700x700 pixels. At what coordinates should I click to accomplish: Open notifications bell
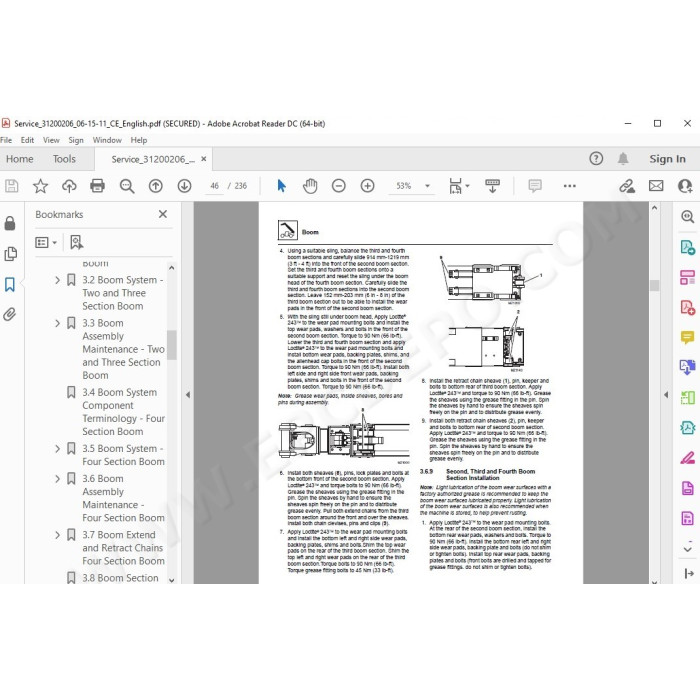coord(623,158)
